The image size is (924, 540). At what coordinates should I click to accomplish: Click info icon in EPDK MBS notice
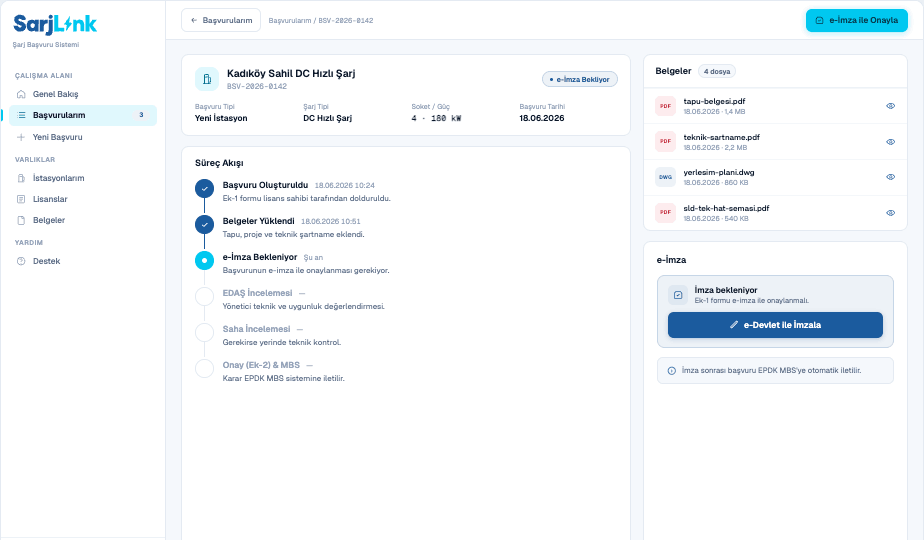[671, 371]
